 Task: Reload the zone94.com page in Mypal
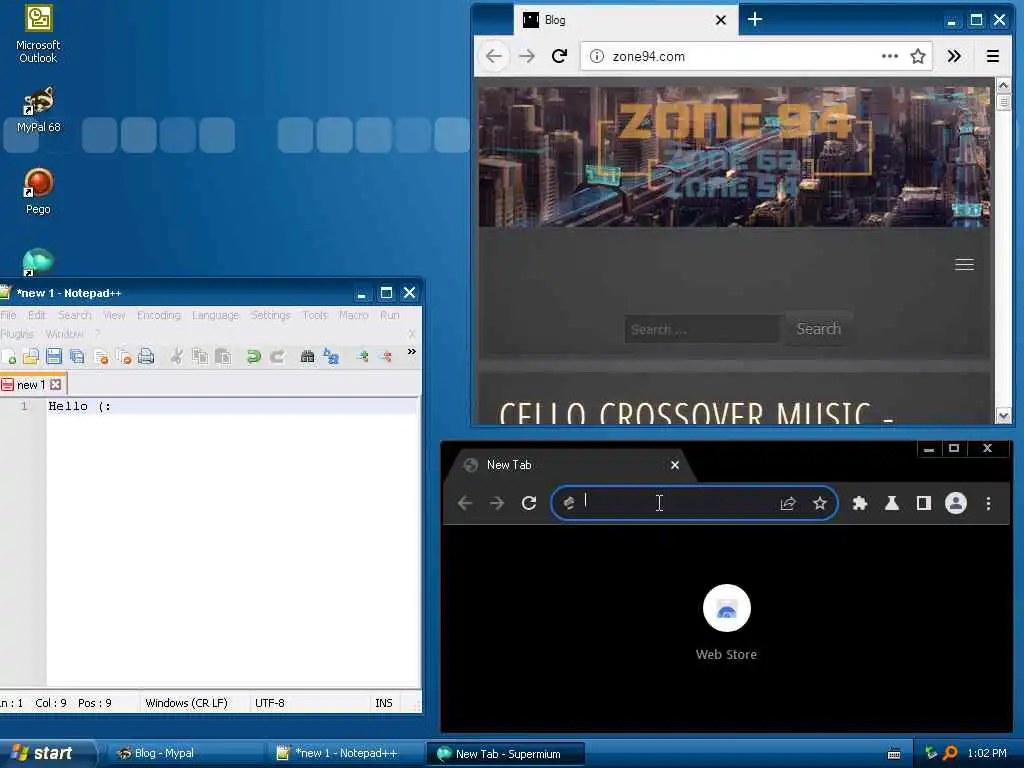pyautogui.click(x=559, y=56)
